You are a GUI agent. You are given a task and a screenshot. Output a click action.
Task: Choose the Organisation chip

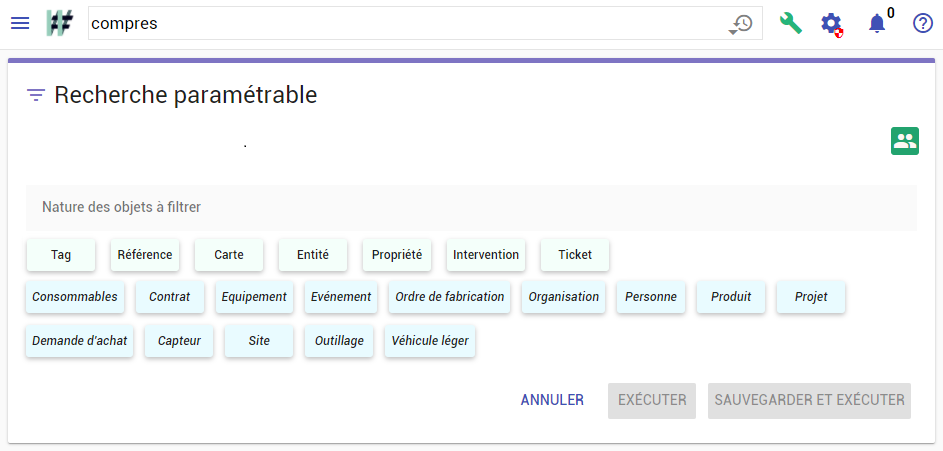pyautogui.click(x=564, y=297)
